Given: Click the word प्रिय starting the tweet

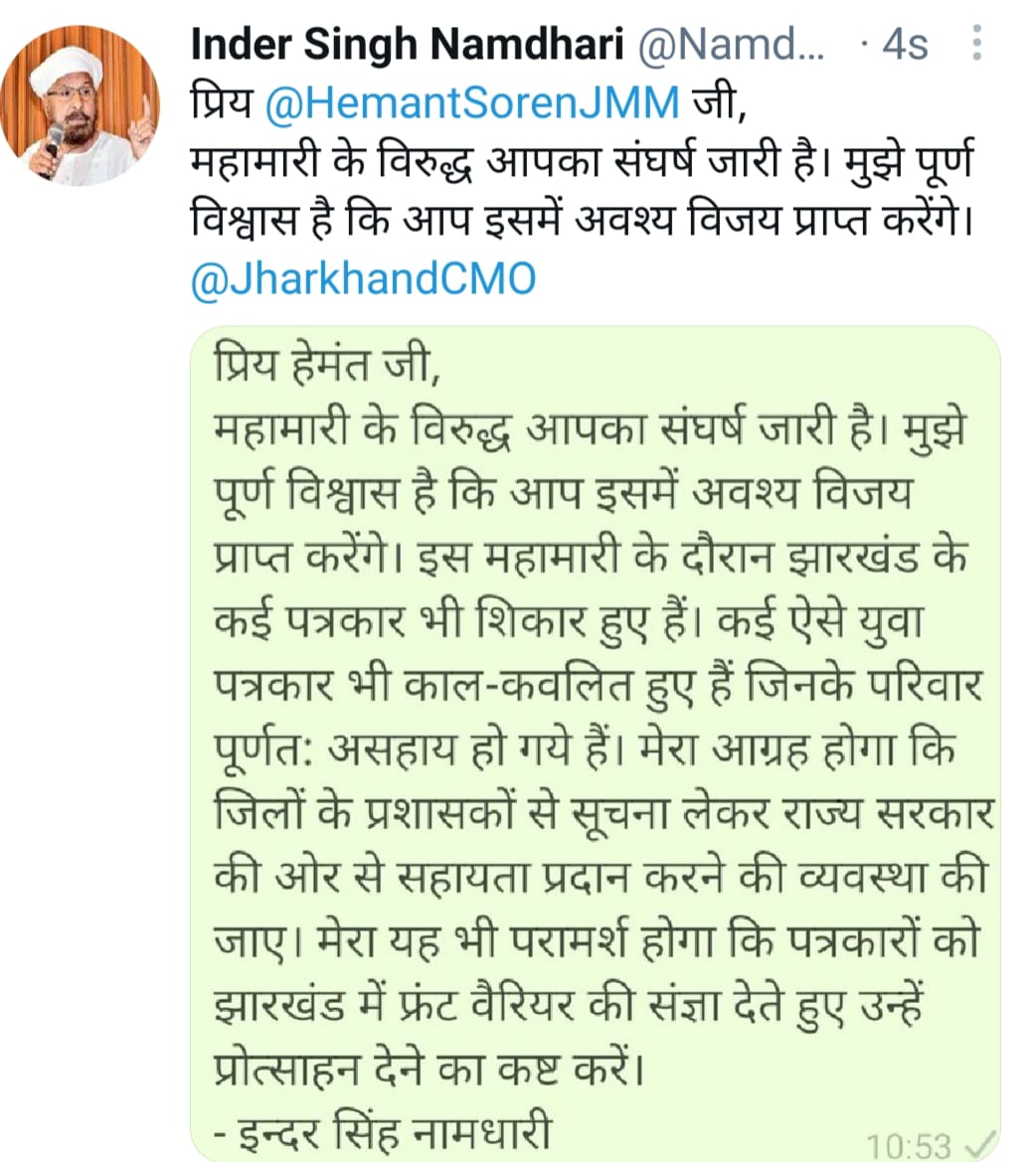Looking at the screenshot, I should 223,102.
